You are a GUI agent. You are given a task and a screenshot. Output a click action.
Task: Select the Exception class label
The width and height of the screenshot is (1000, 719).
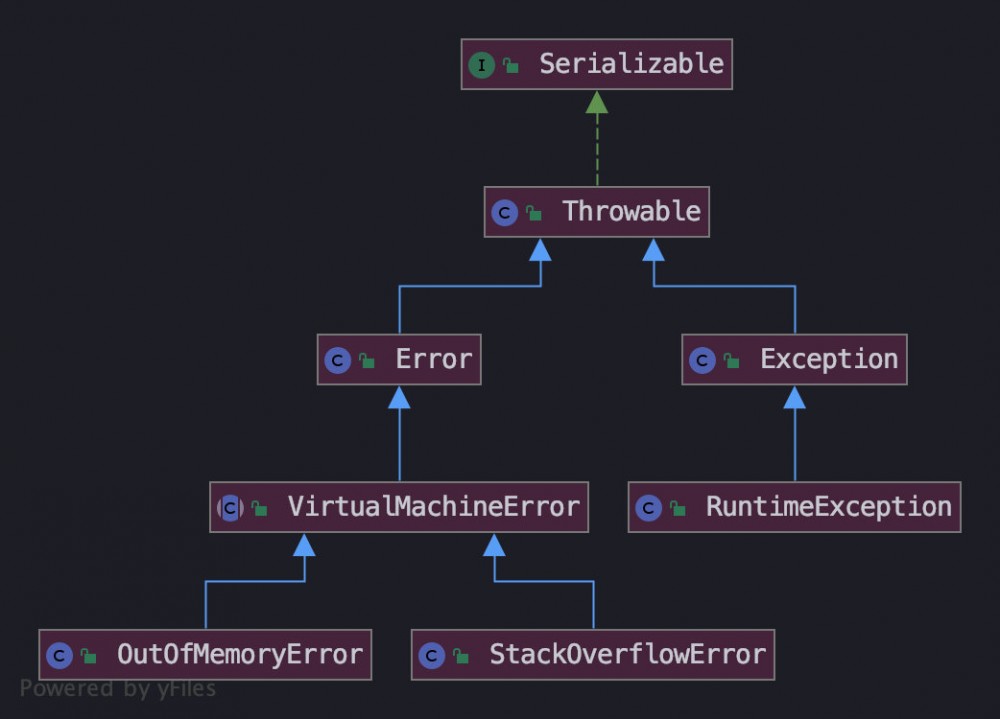(829, 359)
